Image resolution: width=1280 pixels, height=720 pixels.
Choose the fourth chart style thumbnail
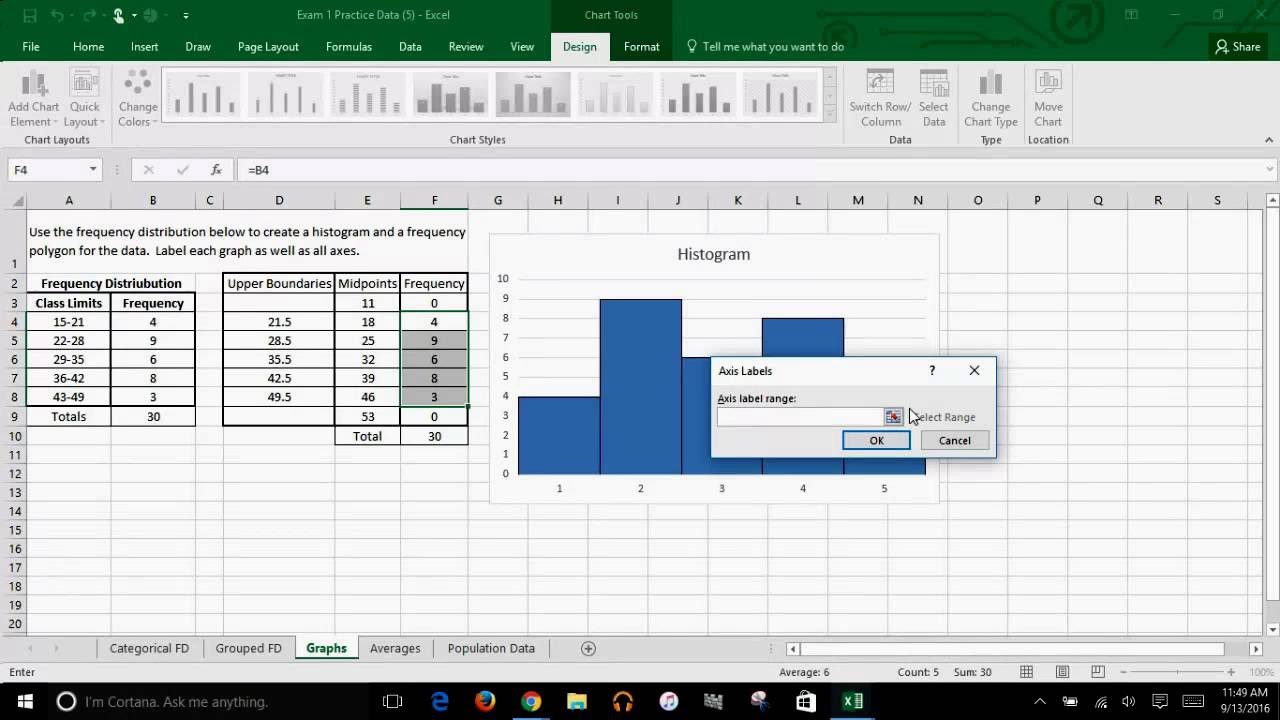(450, 95)
